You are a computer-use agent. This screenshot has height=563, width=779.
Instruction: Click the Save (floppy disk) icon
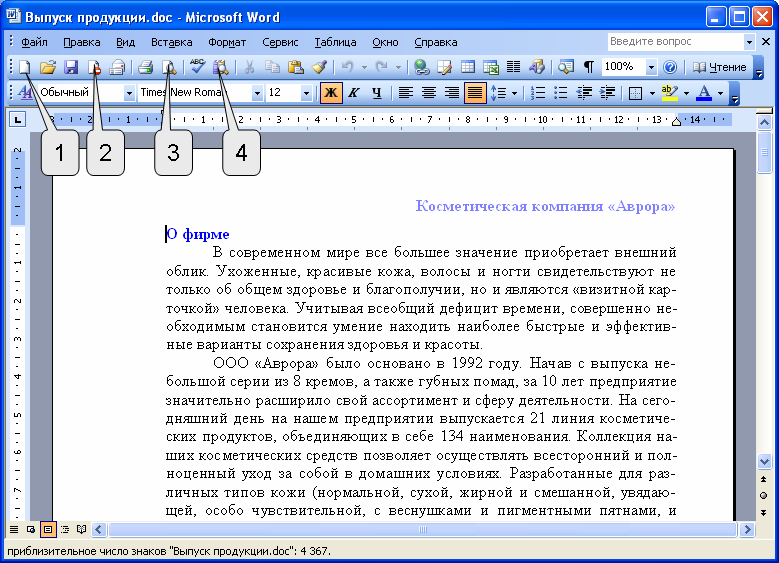pyautogui.click(x=71, y=67)
